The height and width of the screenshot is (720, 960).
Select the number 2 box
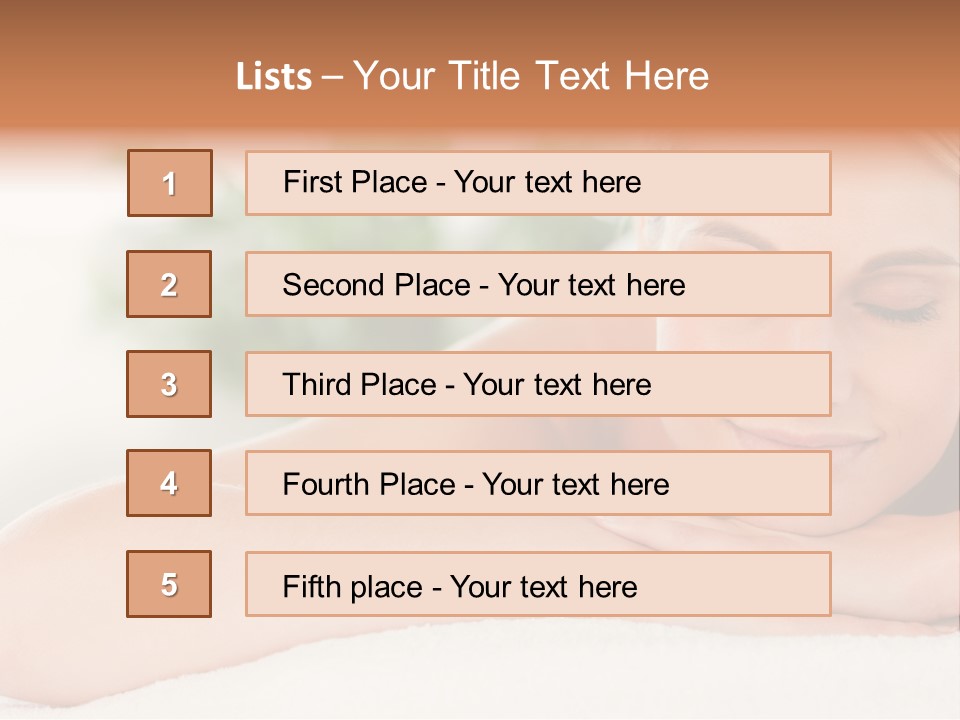169,284
